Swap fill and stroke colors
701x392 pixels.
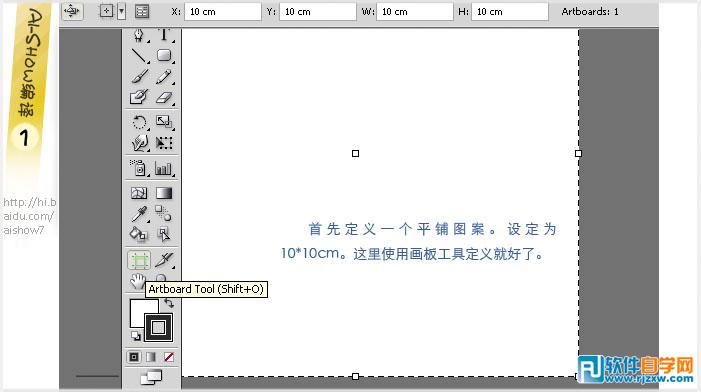tap(169, 303)
